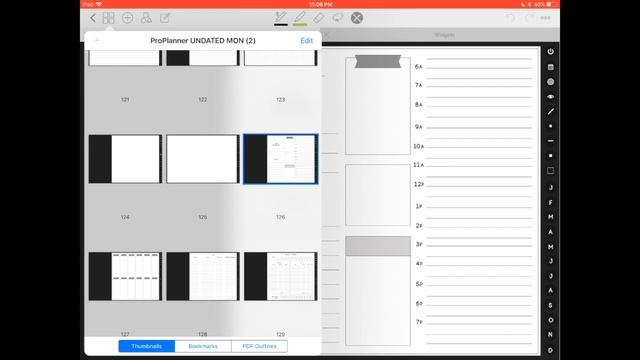Tap the popover title ProPlanner UNDATED MON (2)
Image resolution: width=640 pixels, height=360 pixels.
pos(203,41)
